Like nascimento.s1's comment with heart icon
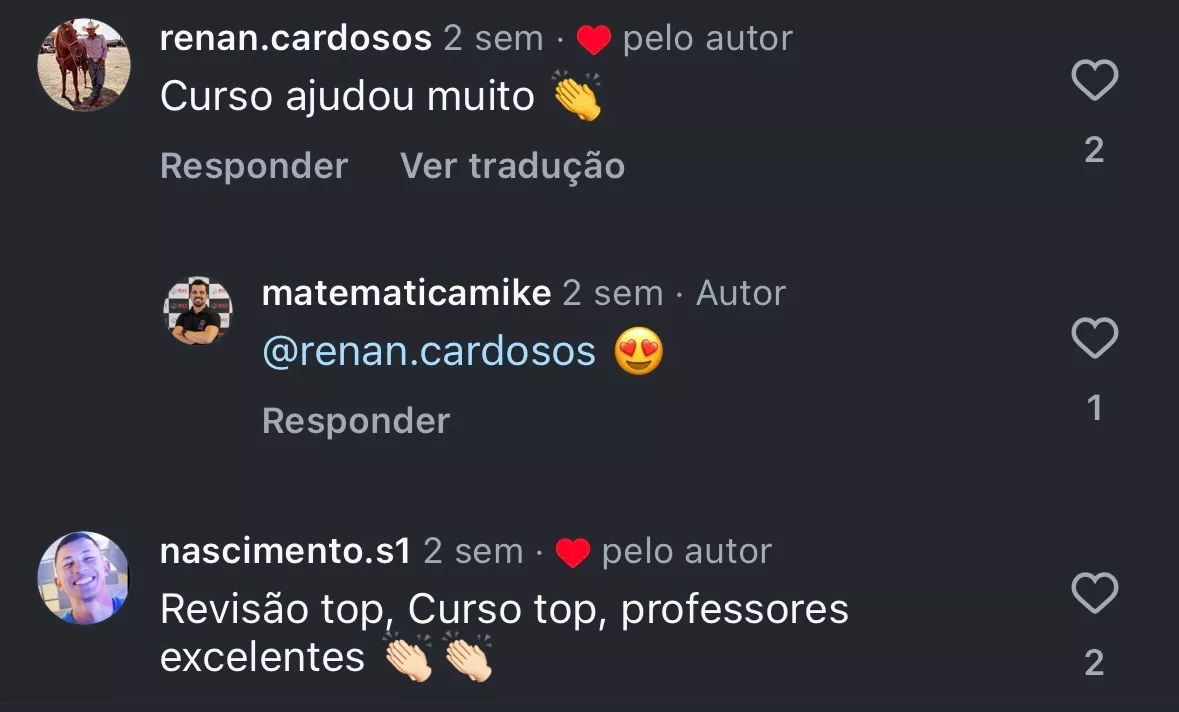The width and height of the screenshot is (1179, 712). [1094, 593]
